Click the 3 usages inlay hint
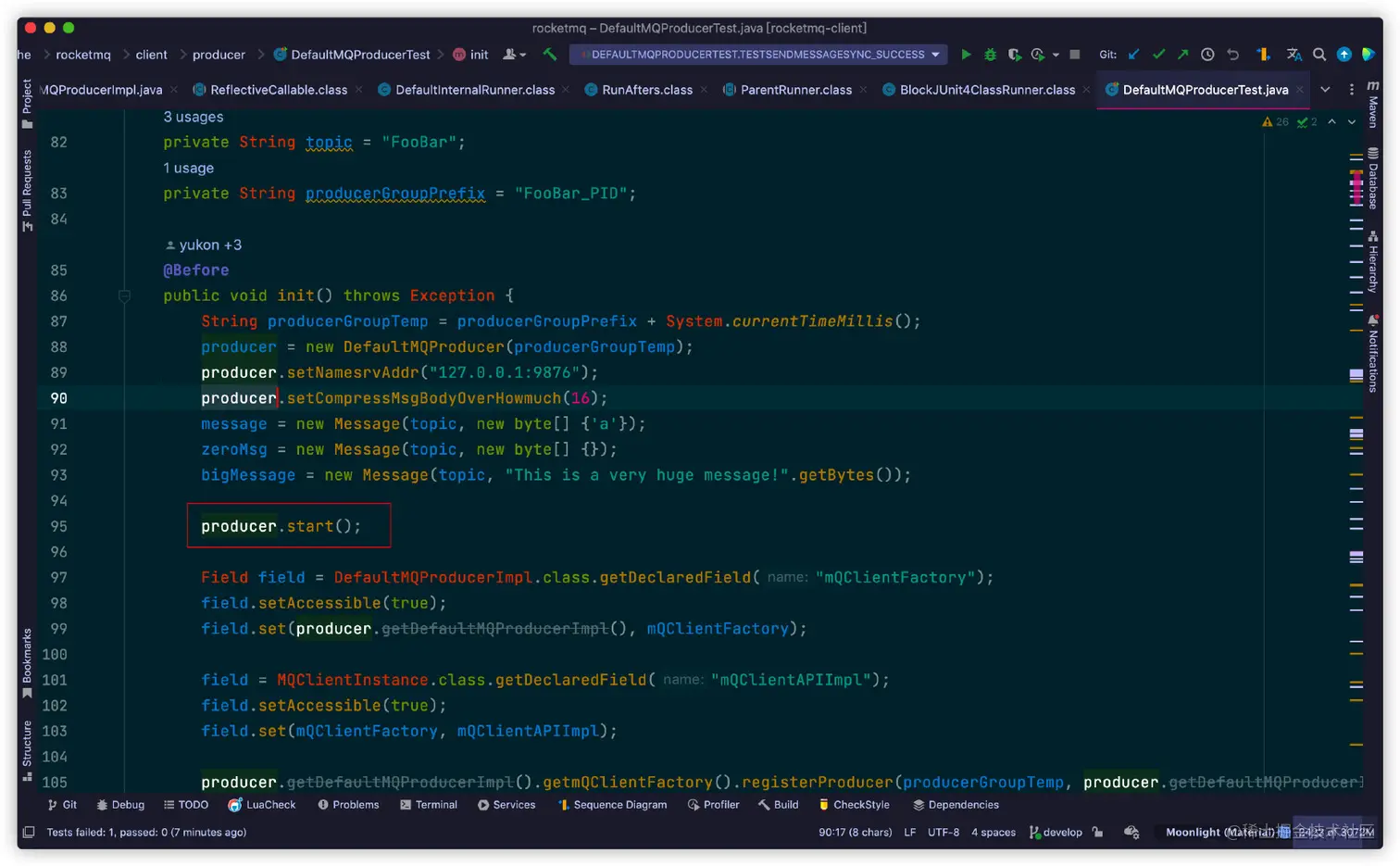 pos(194,117)
